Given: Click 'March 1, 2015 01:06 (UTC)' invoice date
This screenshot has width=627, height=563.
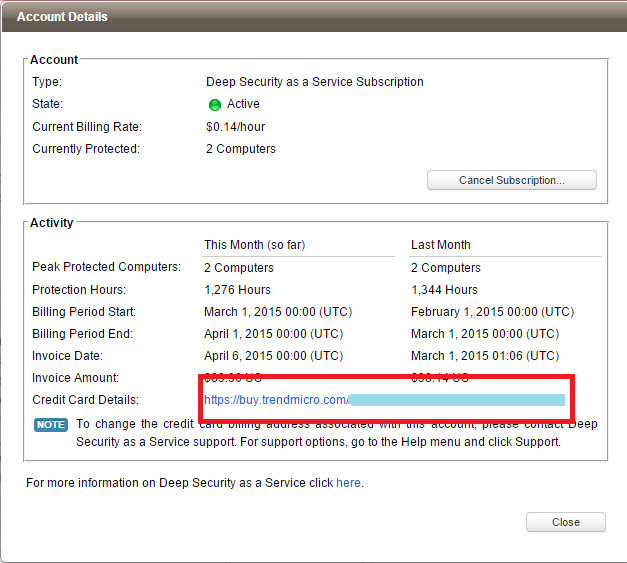Looking at the screenshot, I should coord(485,355).
